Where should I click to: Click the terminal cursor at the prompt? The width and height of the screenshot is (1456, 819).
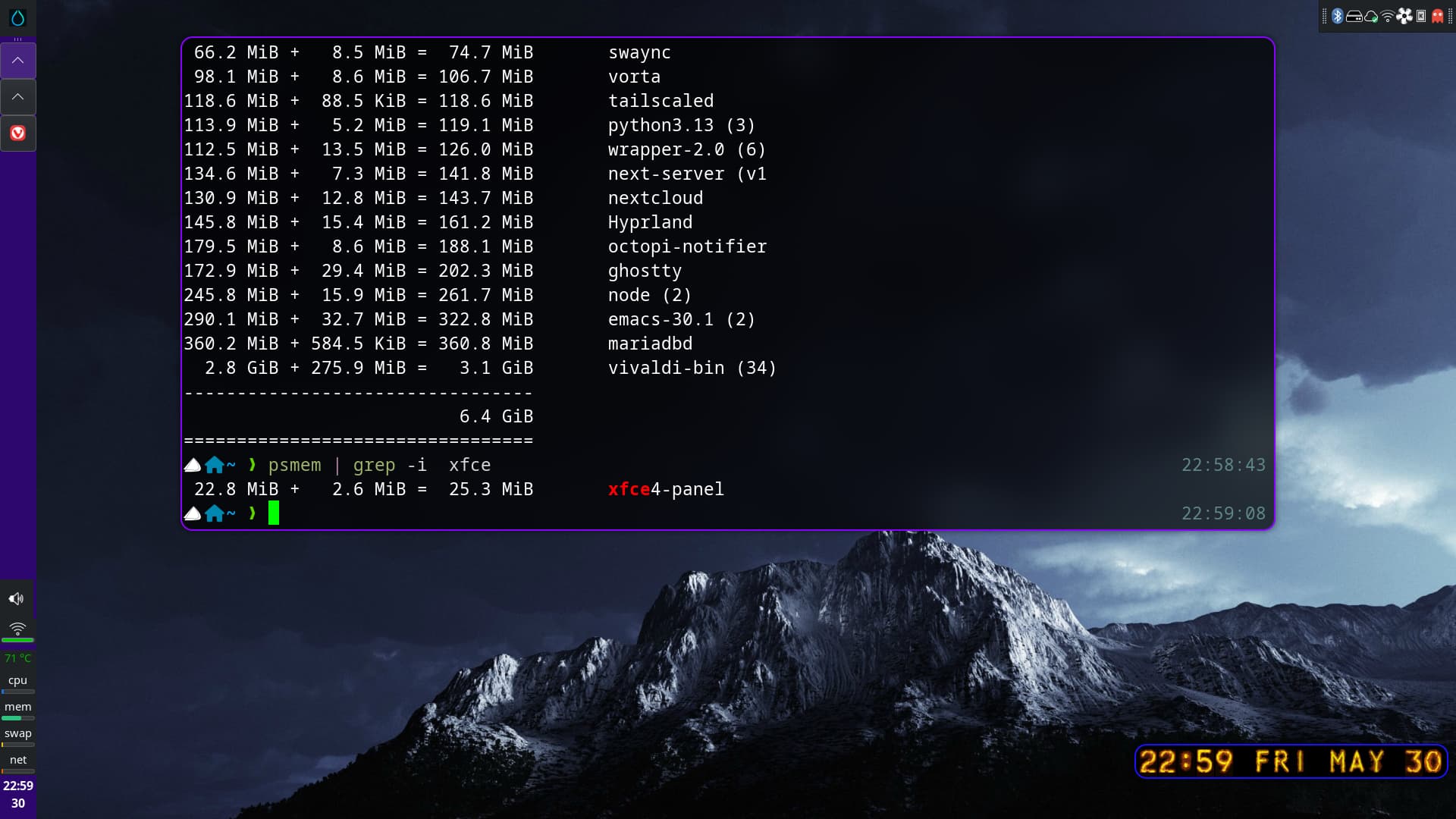[274, 513]
